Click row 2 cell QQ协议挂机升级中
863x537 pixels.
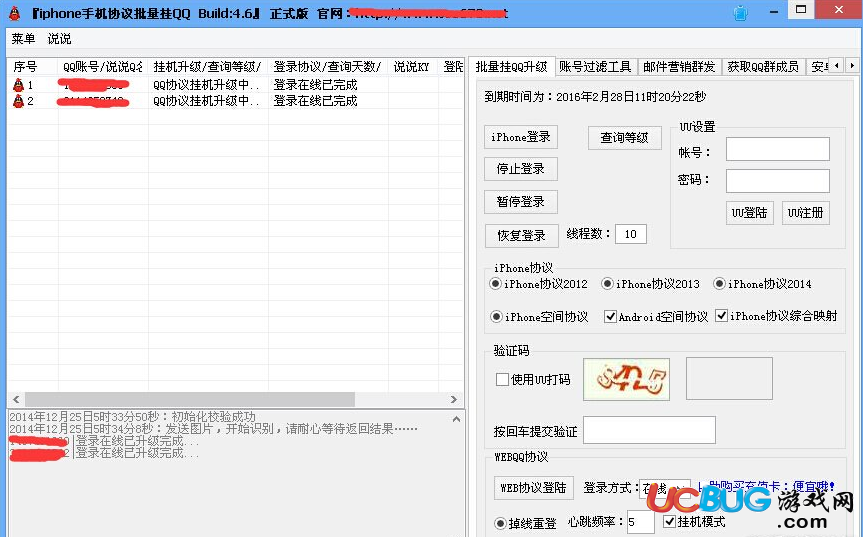pos(206,101)
